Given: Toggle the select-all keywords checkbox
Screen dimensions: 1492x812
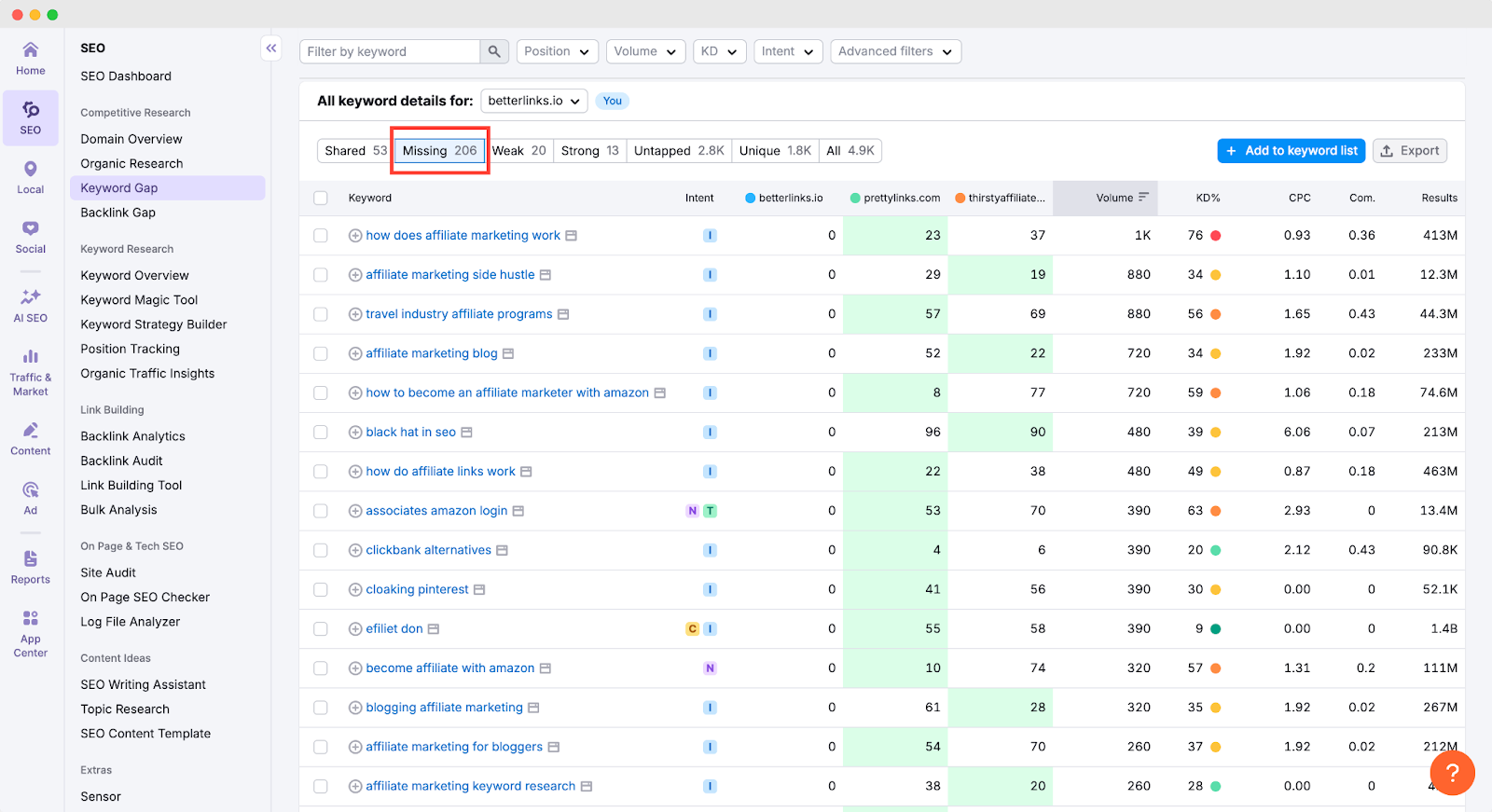Looking at the screenshot, I should [321, 198].
